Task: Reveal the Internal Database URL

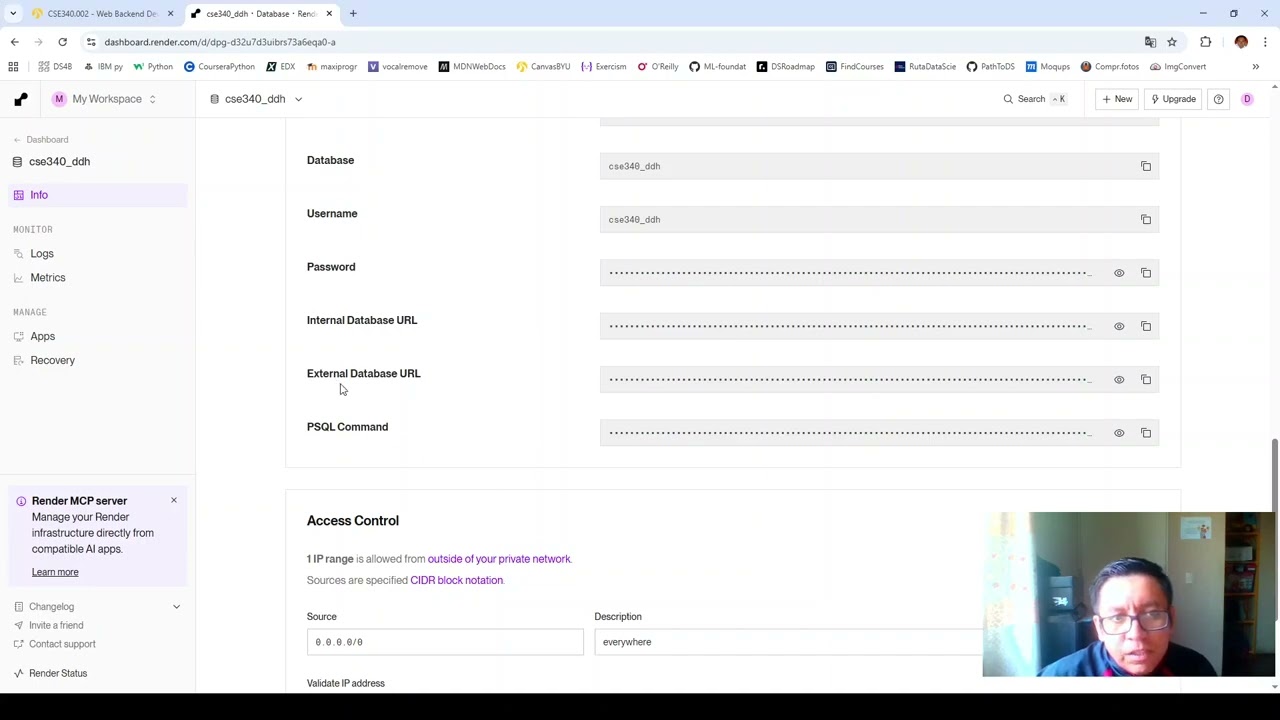Action: (x=1119, y=326)
